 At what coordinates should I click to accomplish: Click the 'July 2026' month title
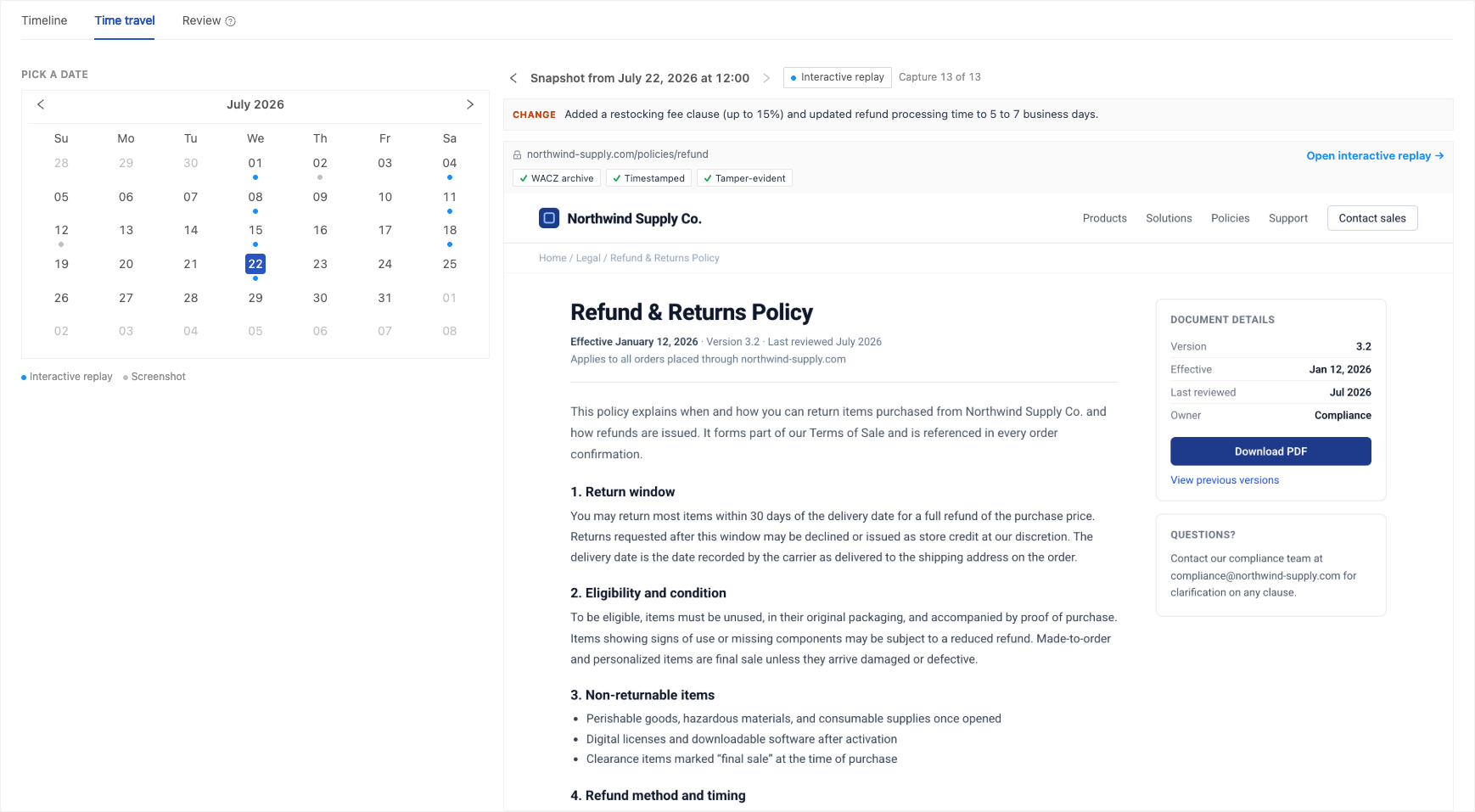(255, 104)
